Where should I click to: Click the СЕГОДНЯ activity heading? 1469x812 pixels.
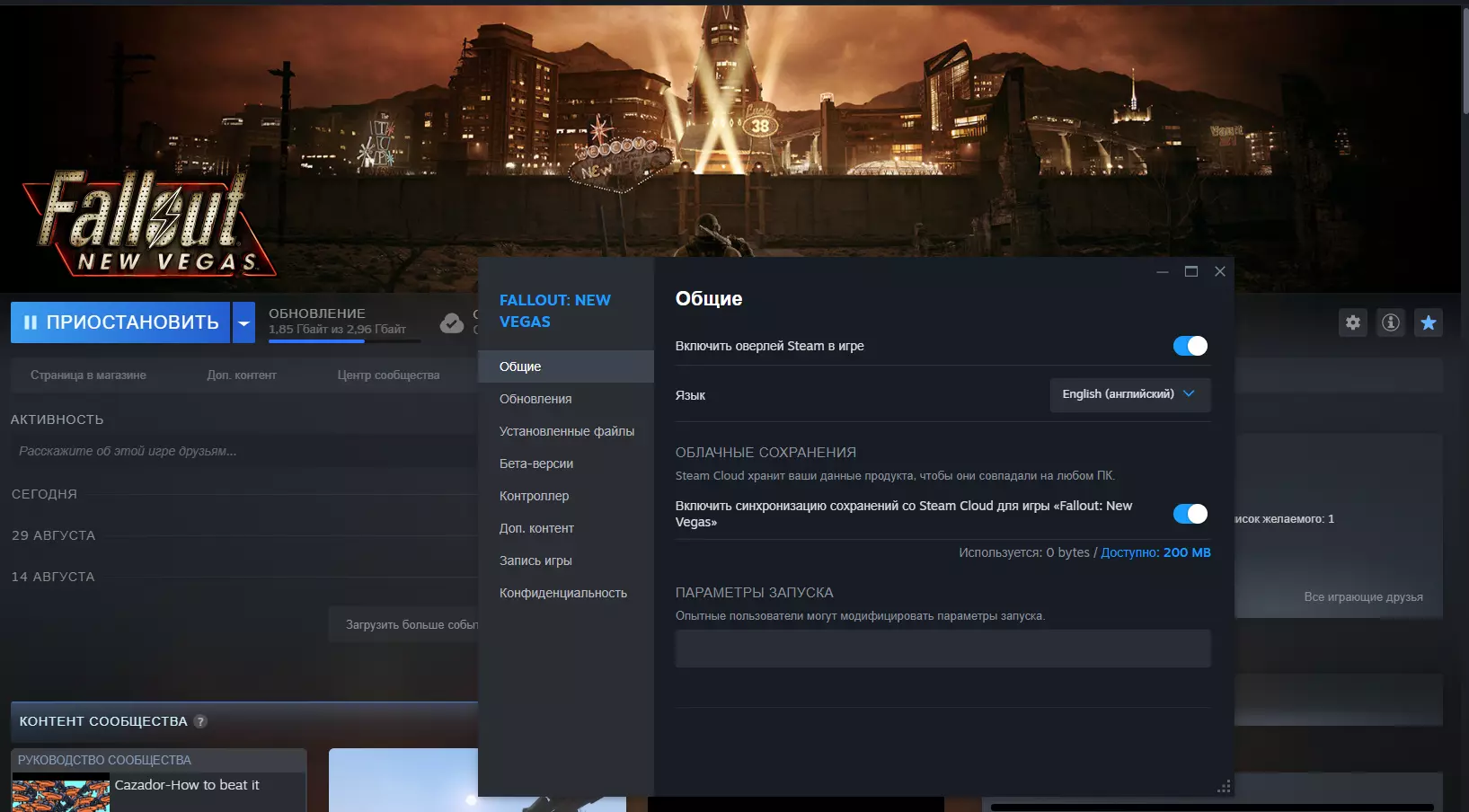point(44,494)
